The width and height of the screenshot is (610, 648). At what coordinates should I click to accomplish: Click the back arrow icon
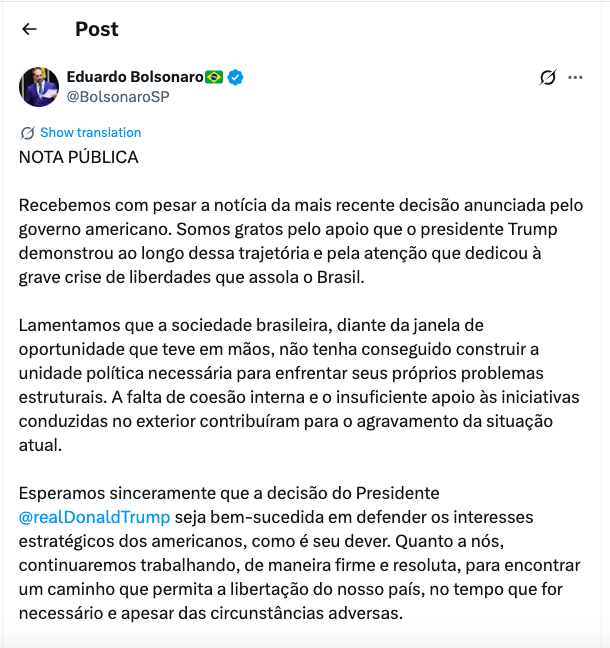pos(29,29)
